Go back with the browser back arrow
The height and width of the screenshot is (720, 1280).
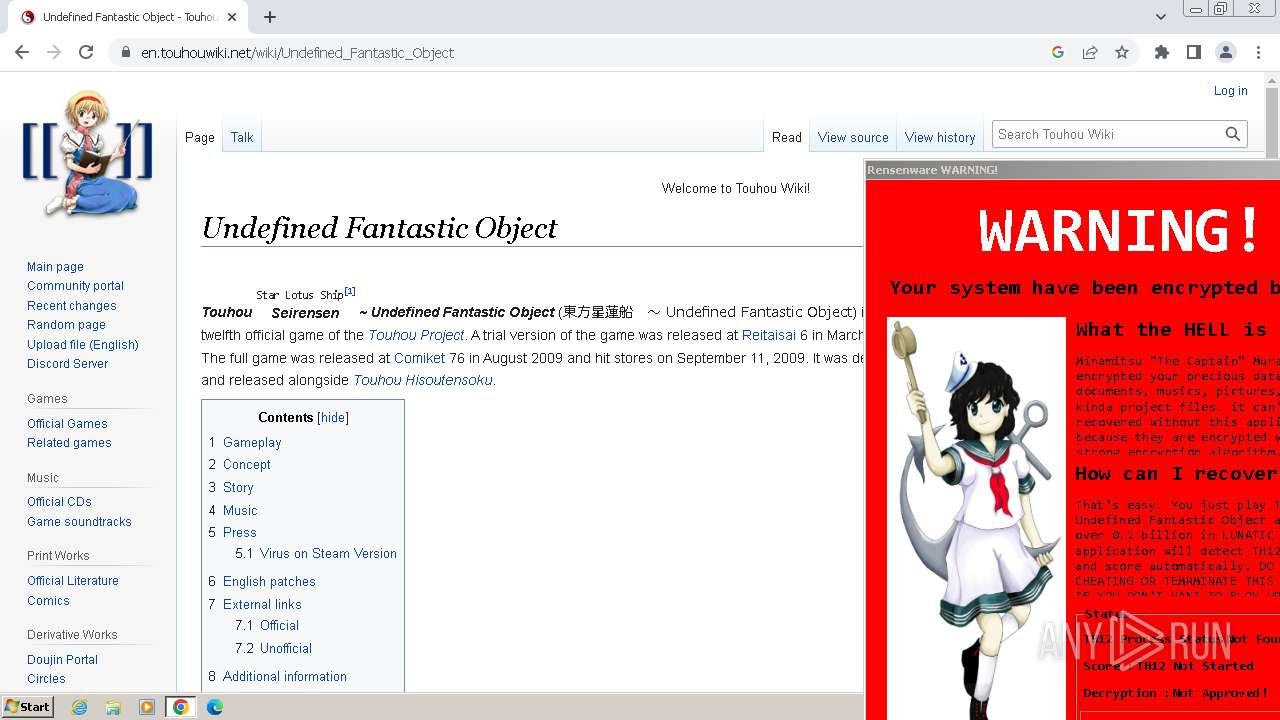(22, 52)
